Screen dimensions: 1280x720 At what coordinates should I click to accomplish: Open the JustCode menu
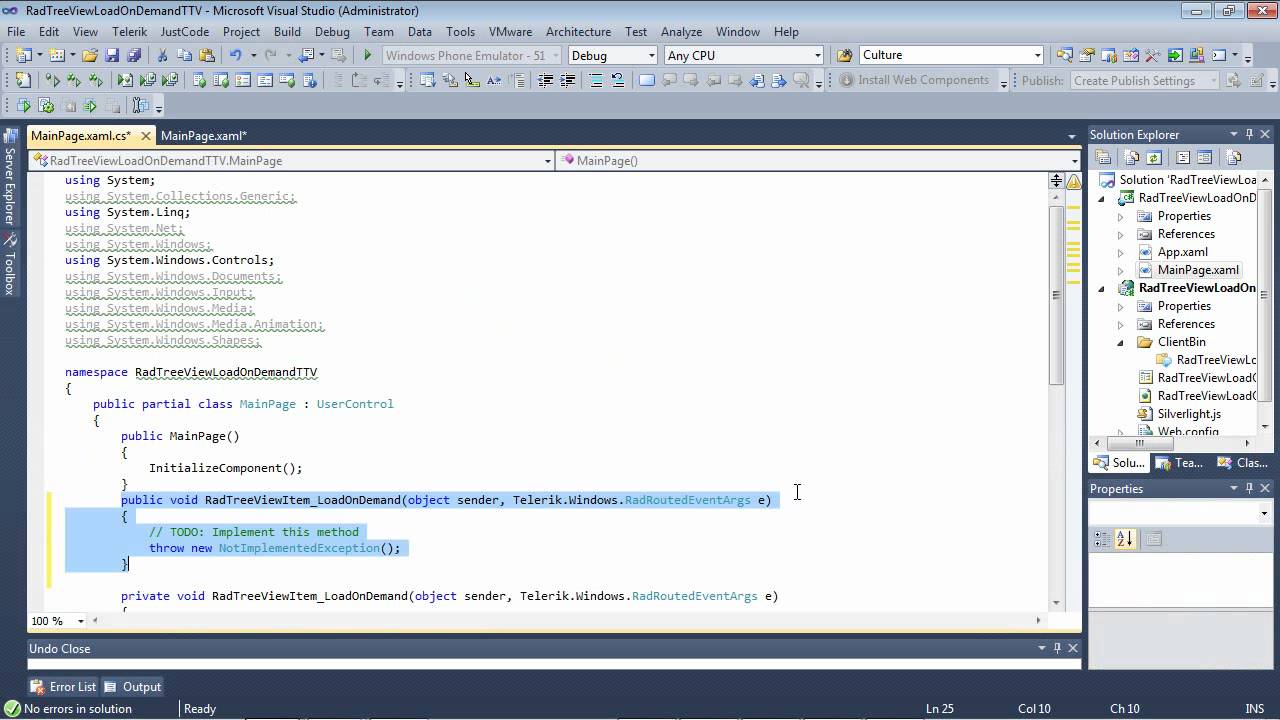(x=185, y=31)
